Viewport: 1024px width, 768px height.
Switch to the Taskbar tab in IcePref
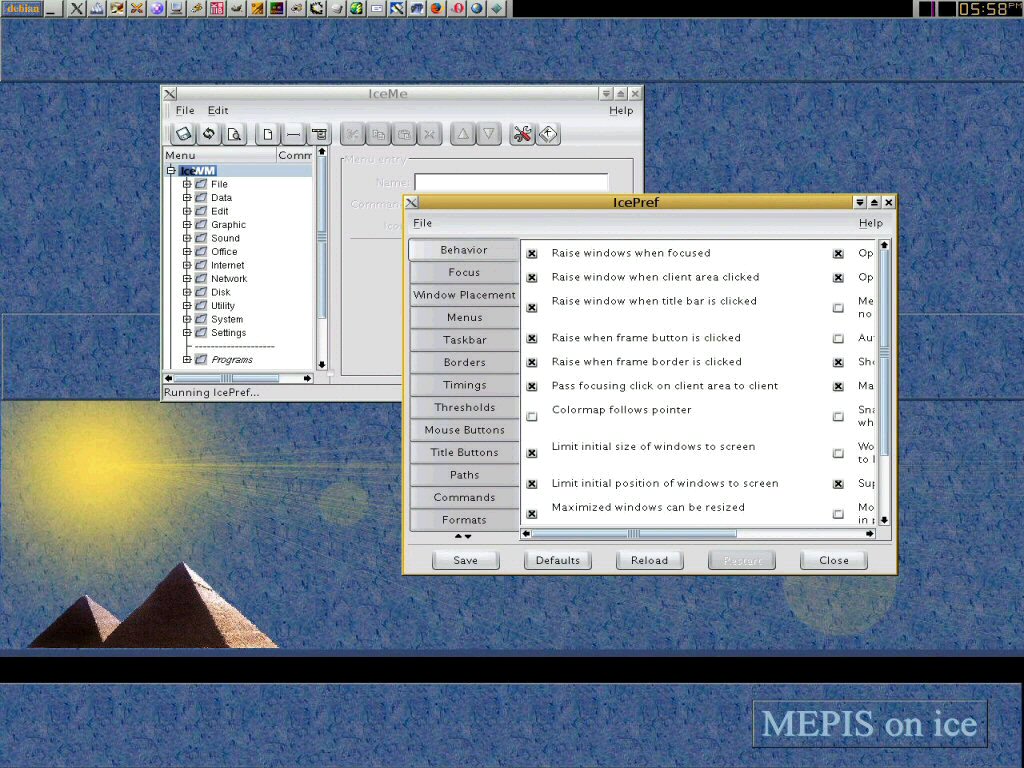click(464, 340)
